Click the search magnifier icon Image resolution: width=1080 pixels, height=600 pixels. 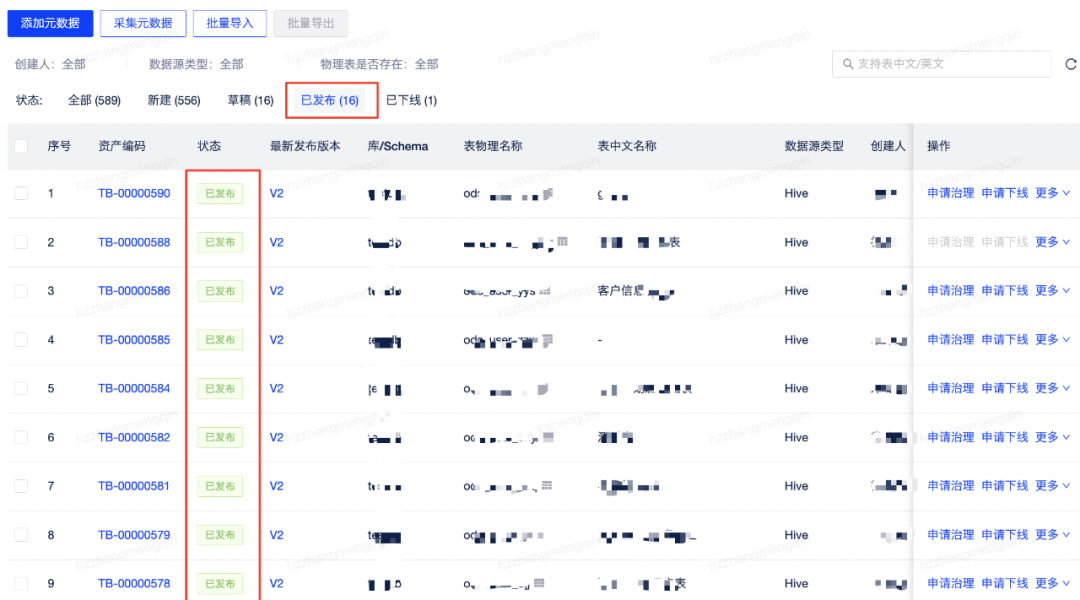pyautogui.click(x=849, y=63)
